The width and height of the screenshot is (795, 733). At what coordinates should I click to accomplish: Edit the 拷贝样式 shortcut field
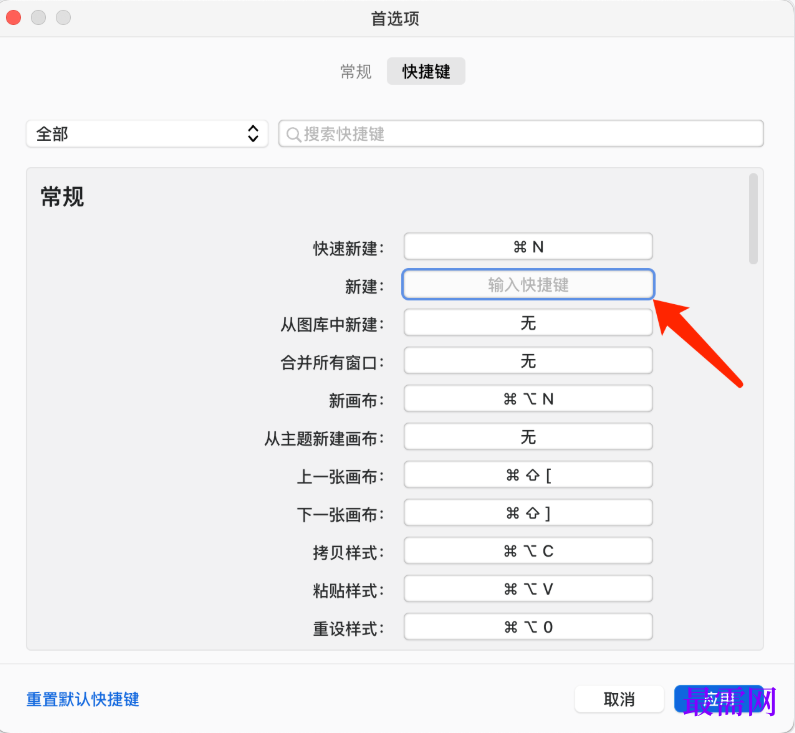pos(528,551)
